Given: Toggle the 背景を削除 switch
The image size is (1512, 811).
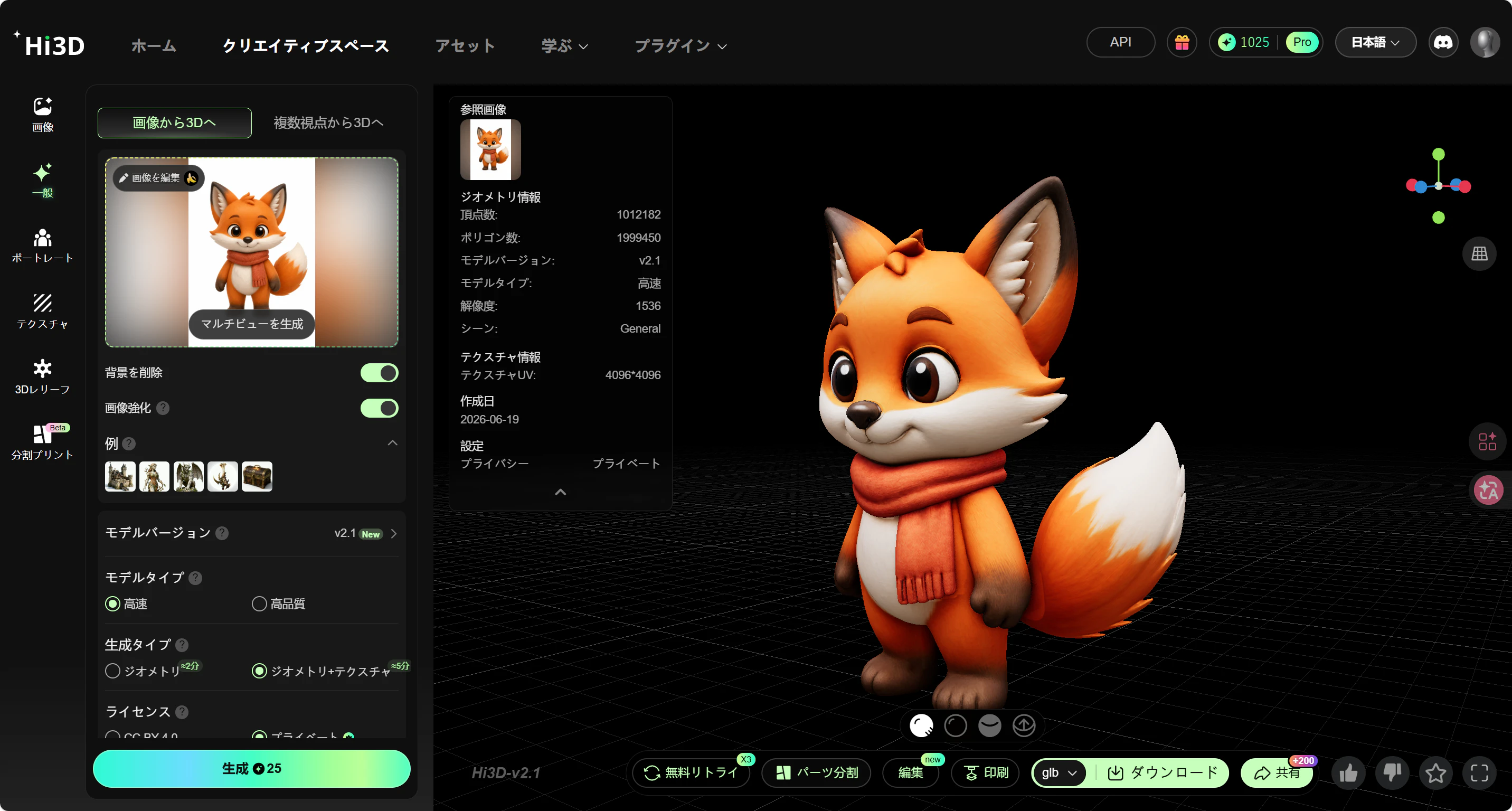Looking at the screenshot, I should click(379, 373).
